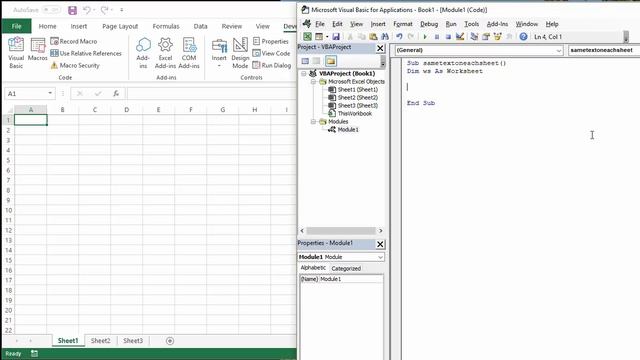Click Record Macro in Excel ribbon
This screenshot has height=360, width=640.
point(74,41)
